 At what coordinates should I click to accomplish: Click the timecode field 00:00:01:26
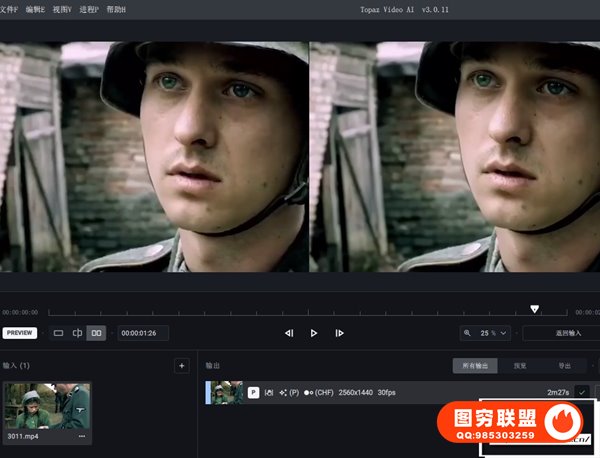pyautogui.click(x=144, y=333)
